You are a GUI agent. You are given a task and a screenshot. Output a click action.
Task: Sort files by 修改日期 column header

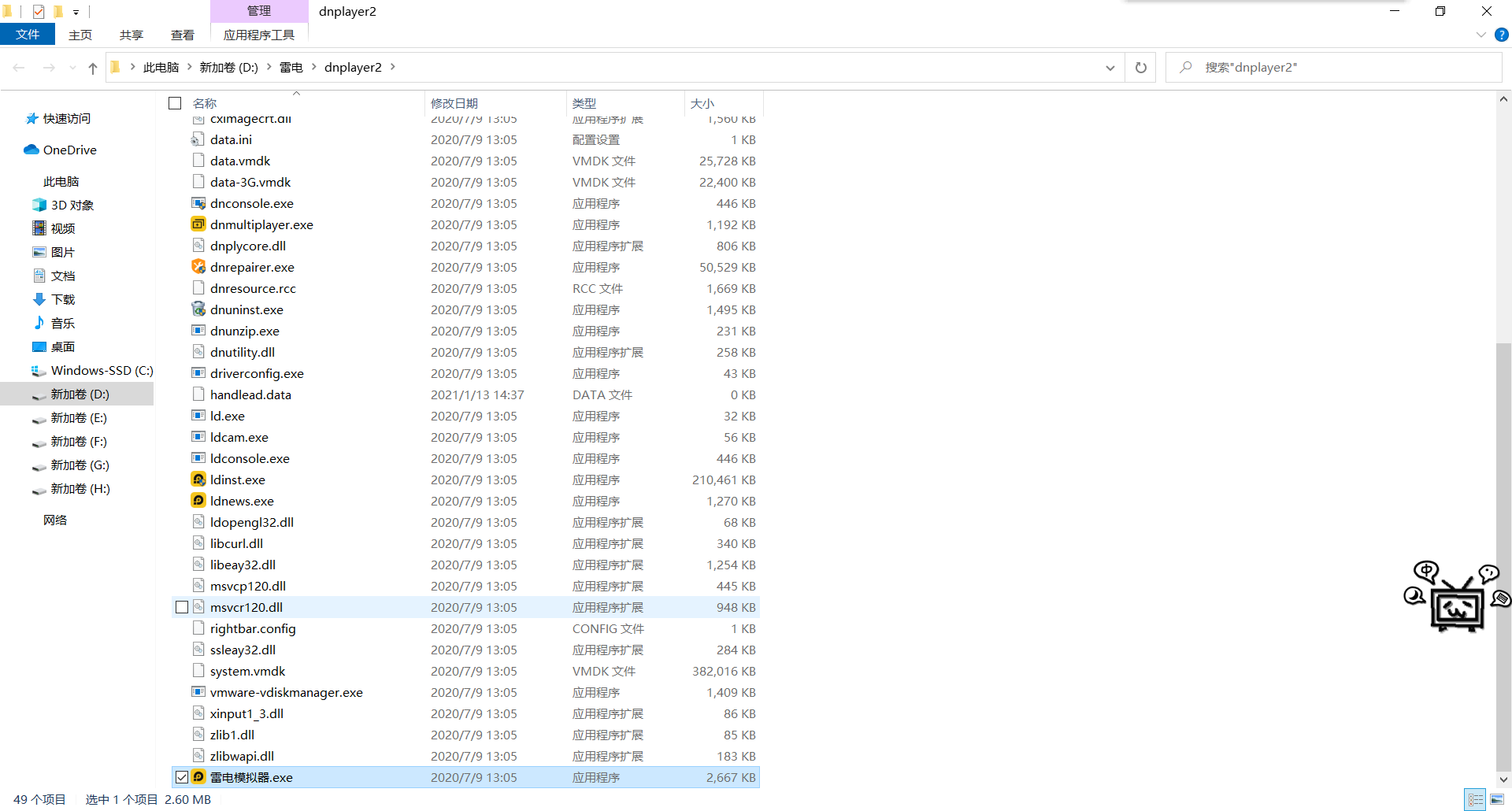tap(454, 103)
